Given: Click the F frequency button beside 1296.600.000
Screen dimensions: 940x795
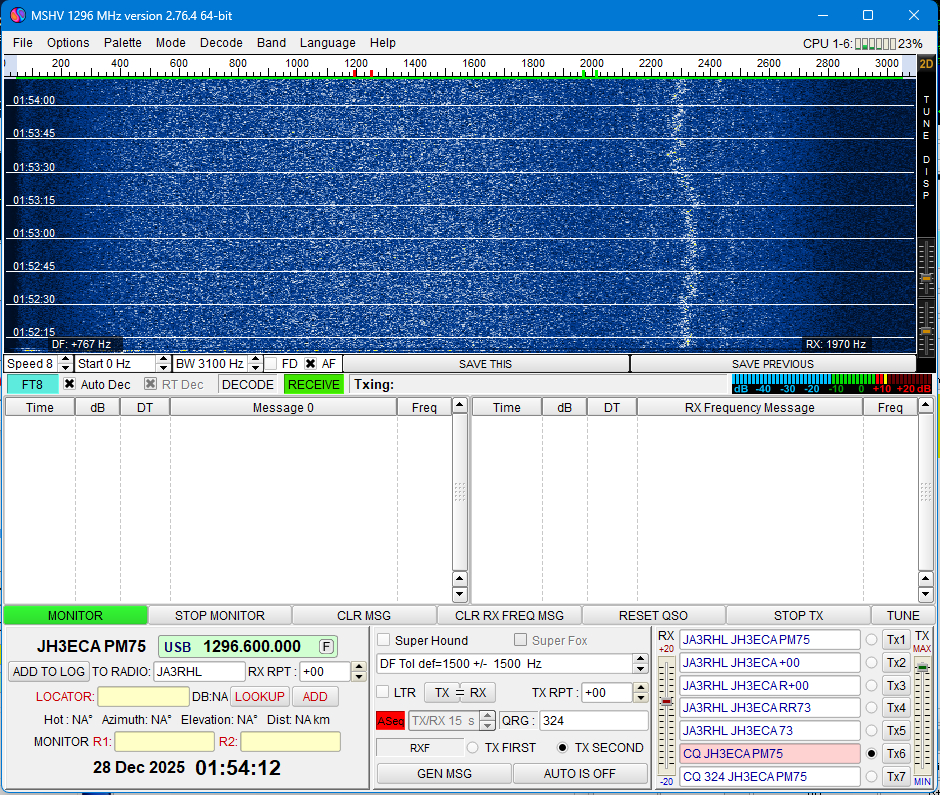Looking at the screenshot, I should [x=327, y=646].
